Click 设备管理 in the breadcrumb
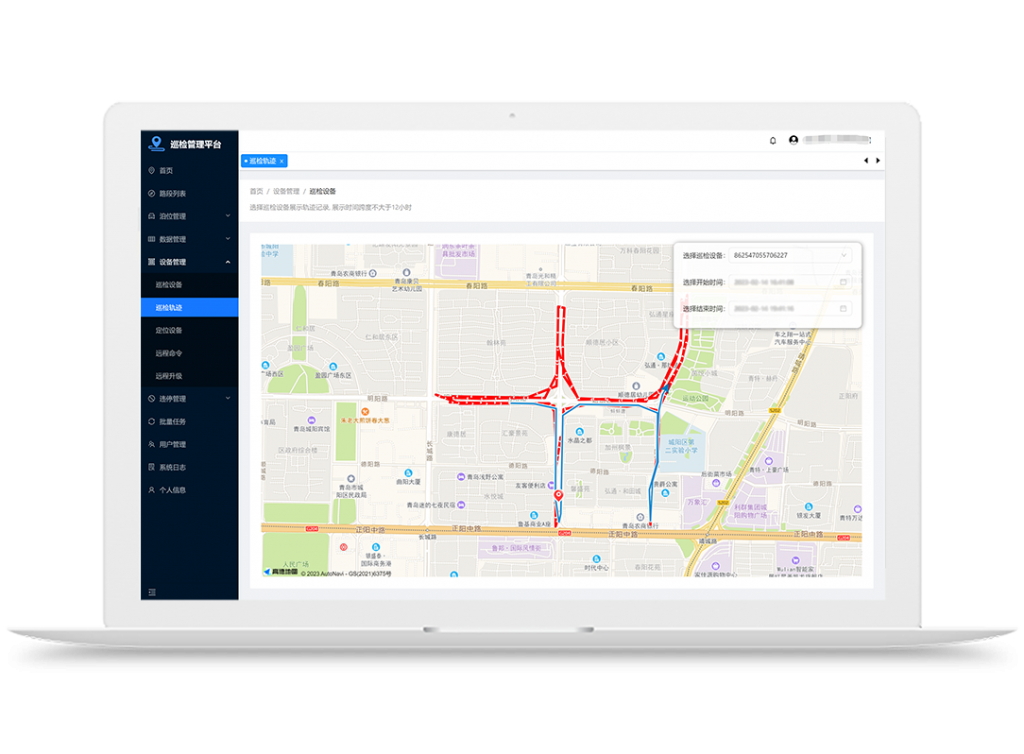1024x754 pixels. tap(286, 191)
